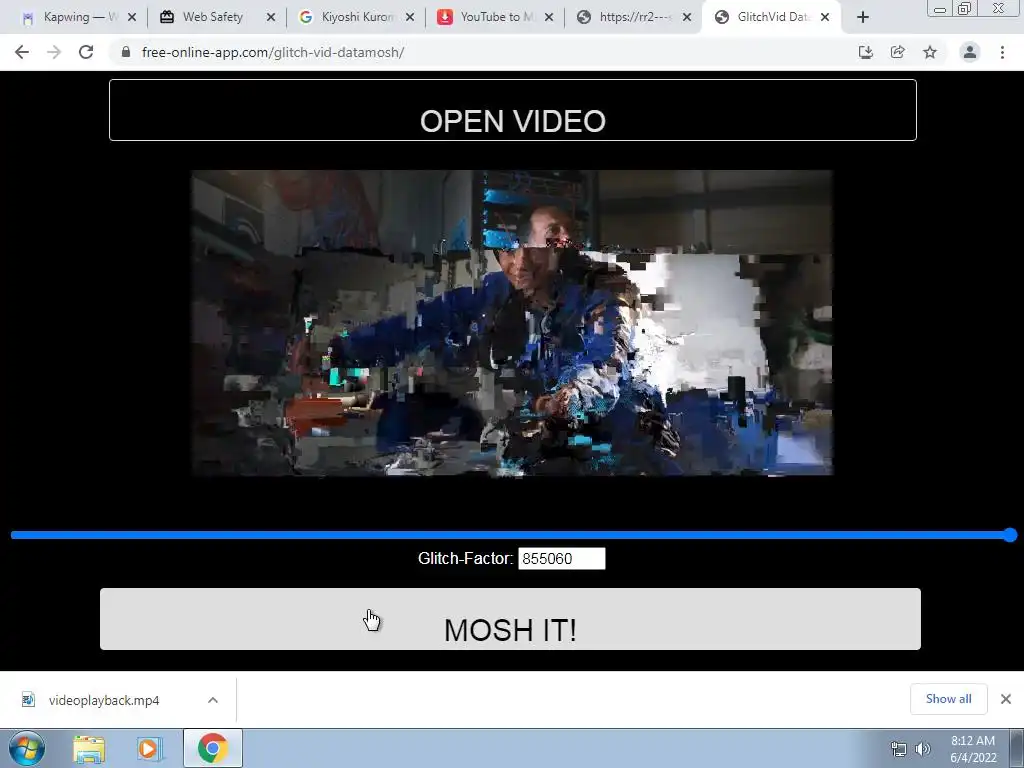Close the Kapwing tab
This screenshot has height=768, width=1024.
pyautogui.click(x=132, y=18)
